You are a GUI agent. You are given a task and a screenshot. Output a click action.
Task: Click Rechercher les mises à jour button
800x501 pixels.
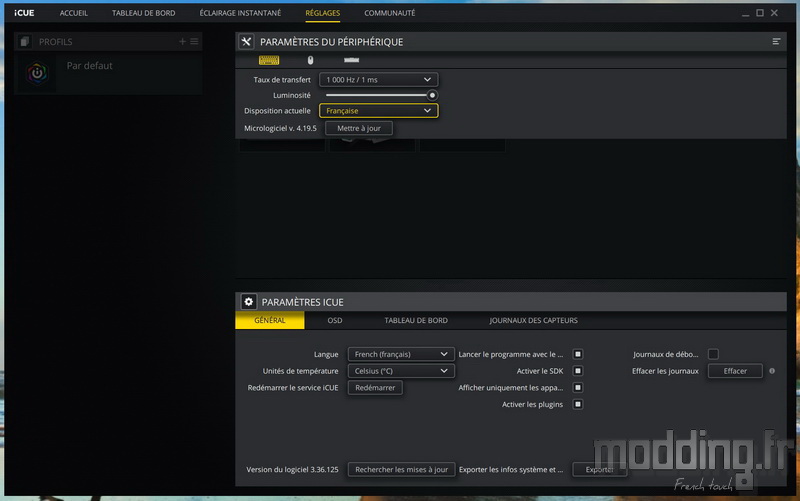click(x=401, y=469)
